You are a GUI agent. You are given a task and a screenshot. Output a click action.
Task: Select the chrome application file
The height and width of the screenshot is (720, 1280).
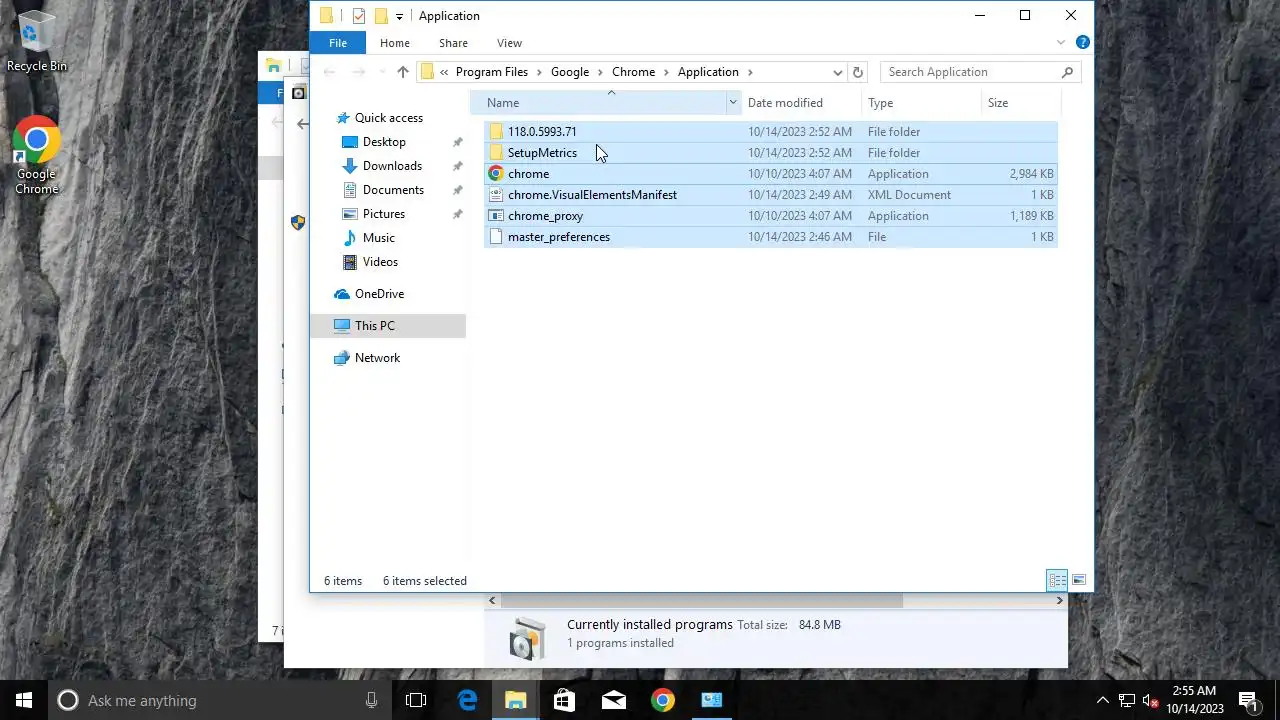click(x=770, y=174)
